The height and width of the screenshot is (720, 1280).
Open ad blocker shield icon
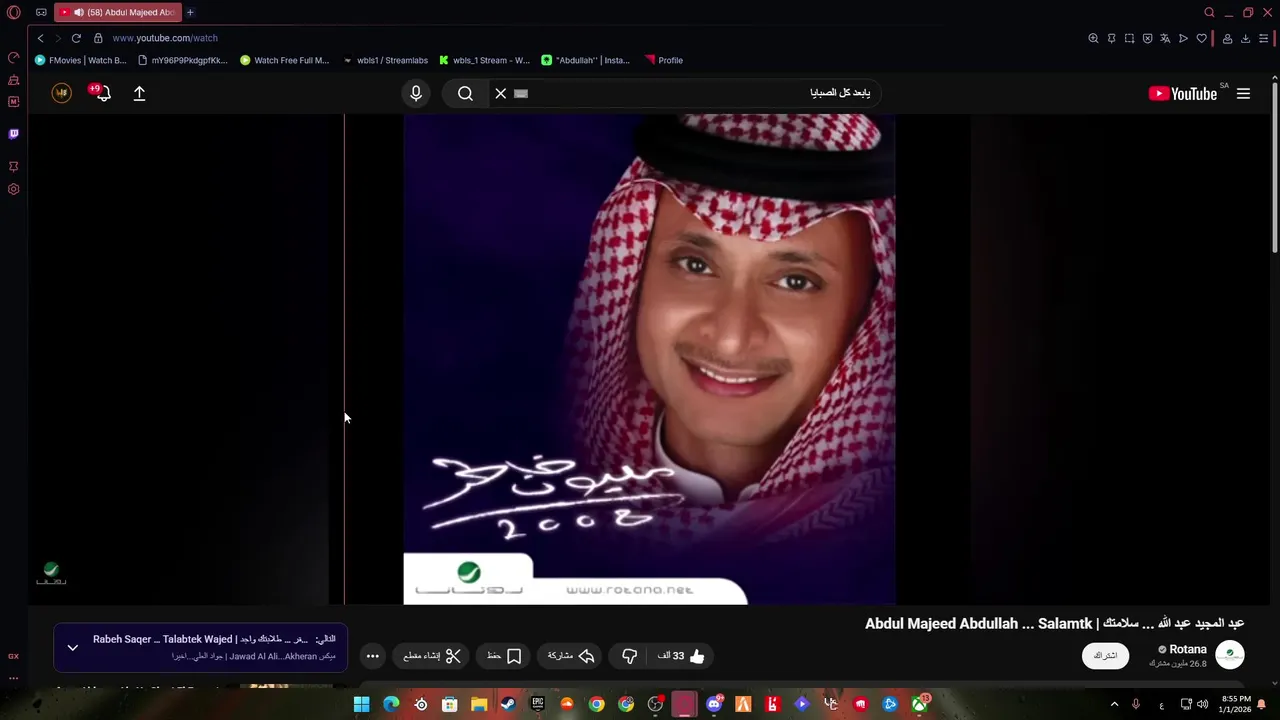point(1147,38)
